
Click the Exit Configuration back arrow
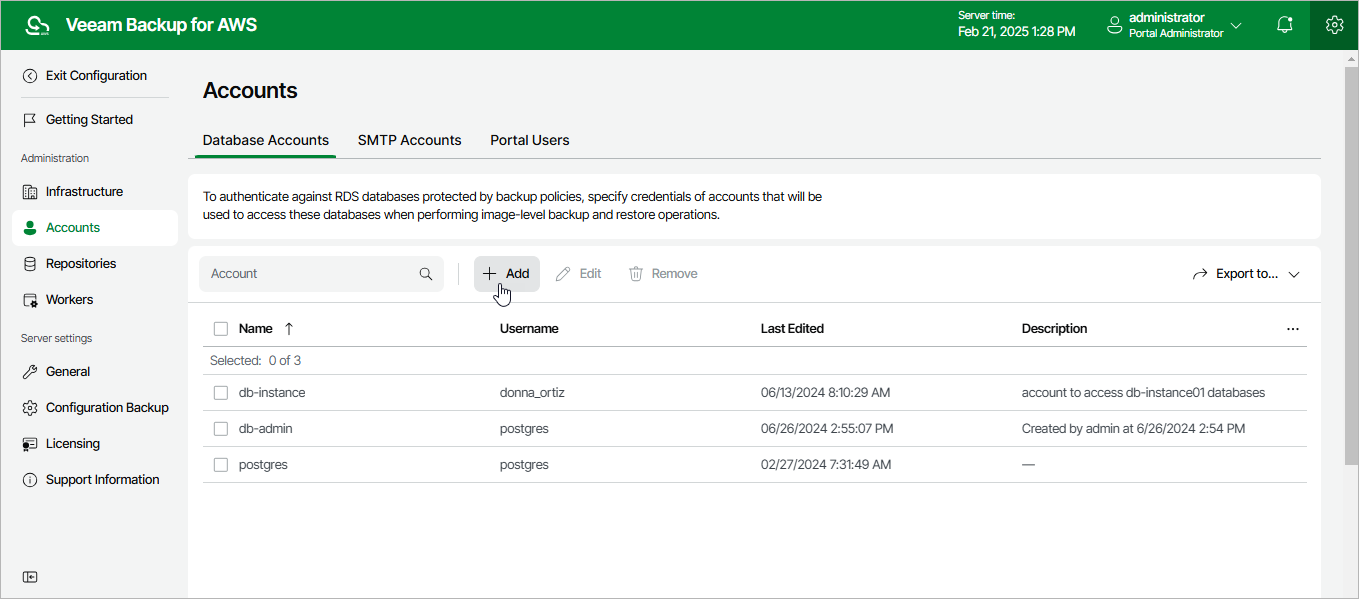coord(30,76)
